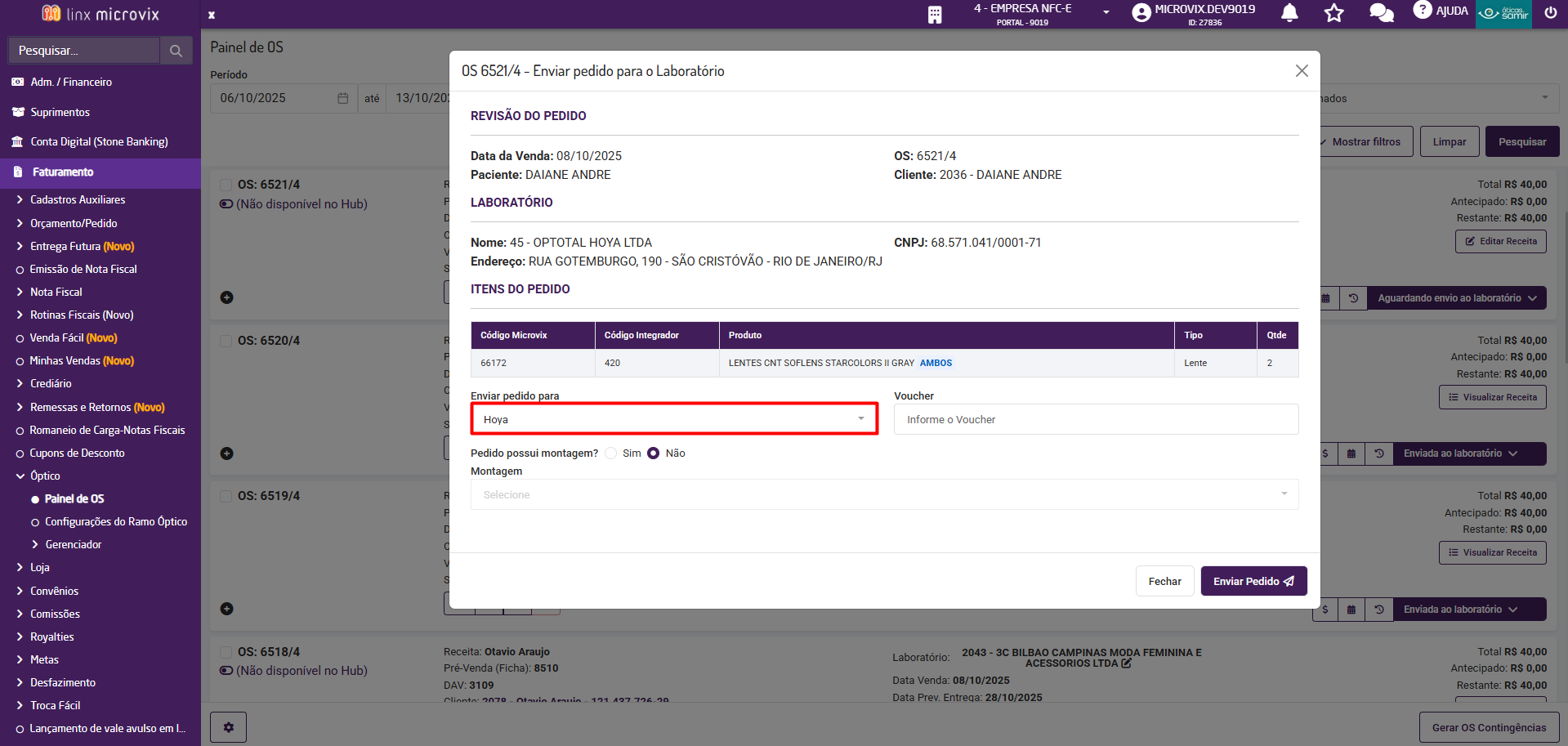
Task: Click the calendar icon on OS 6519/4 row
Action: pos(1351,610)
